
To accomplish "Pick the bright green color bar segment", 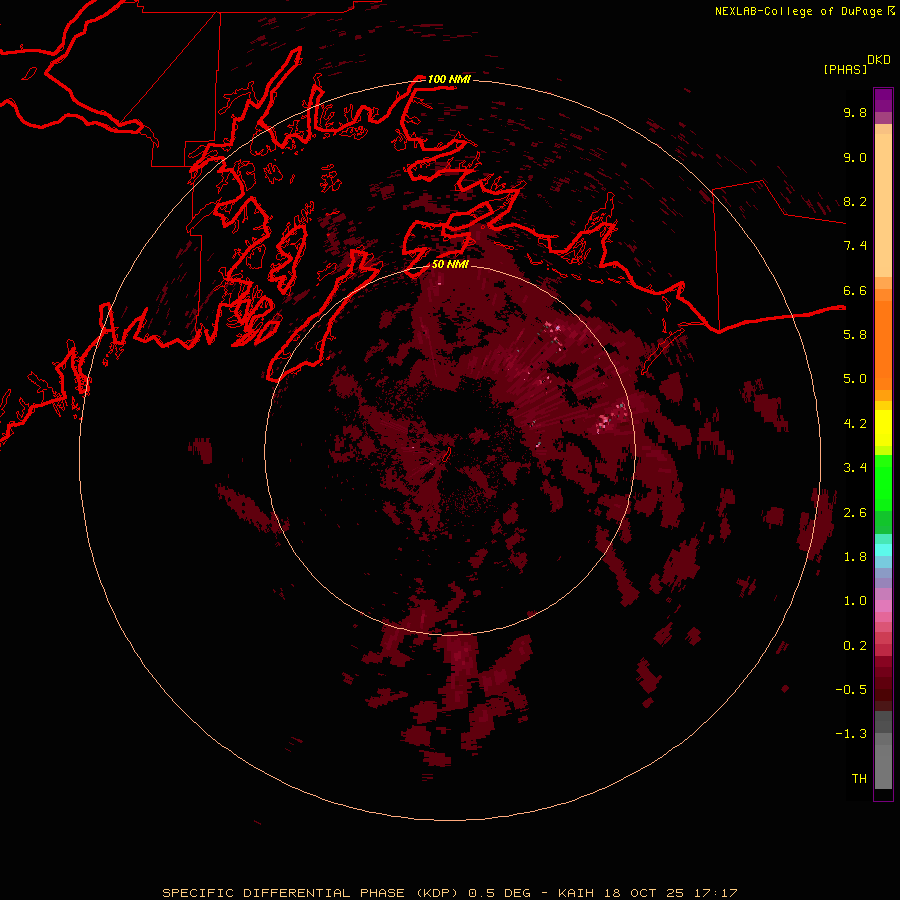I will point(883,483).
